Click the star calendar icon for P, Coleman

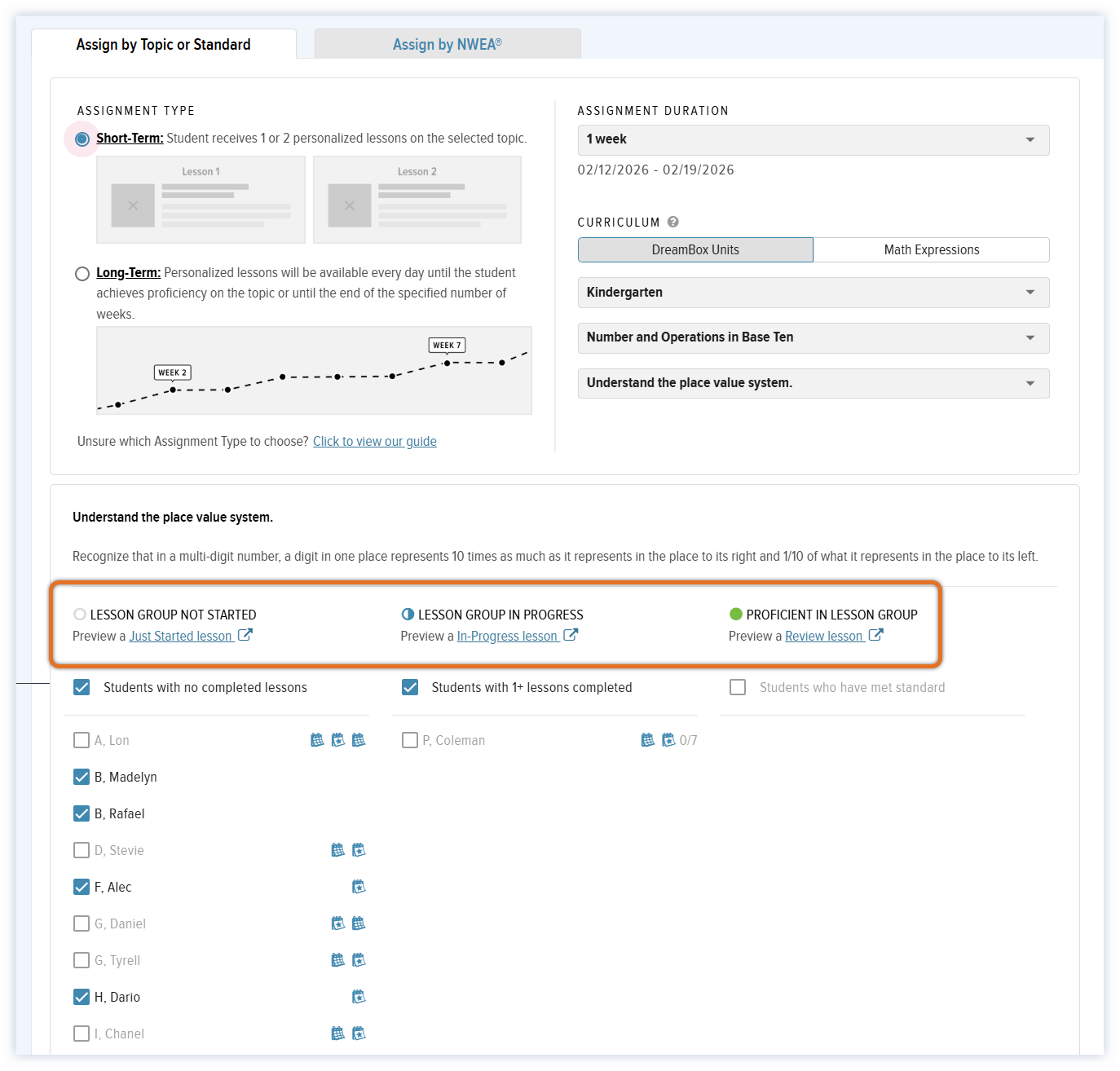(x=668, y=740)
